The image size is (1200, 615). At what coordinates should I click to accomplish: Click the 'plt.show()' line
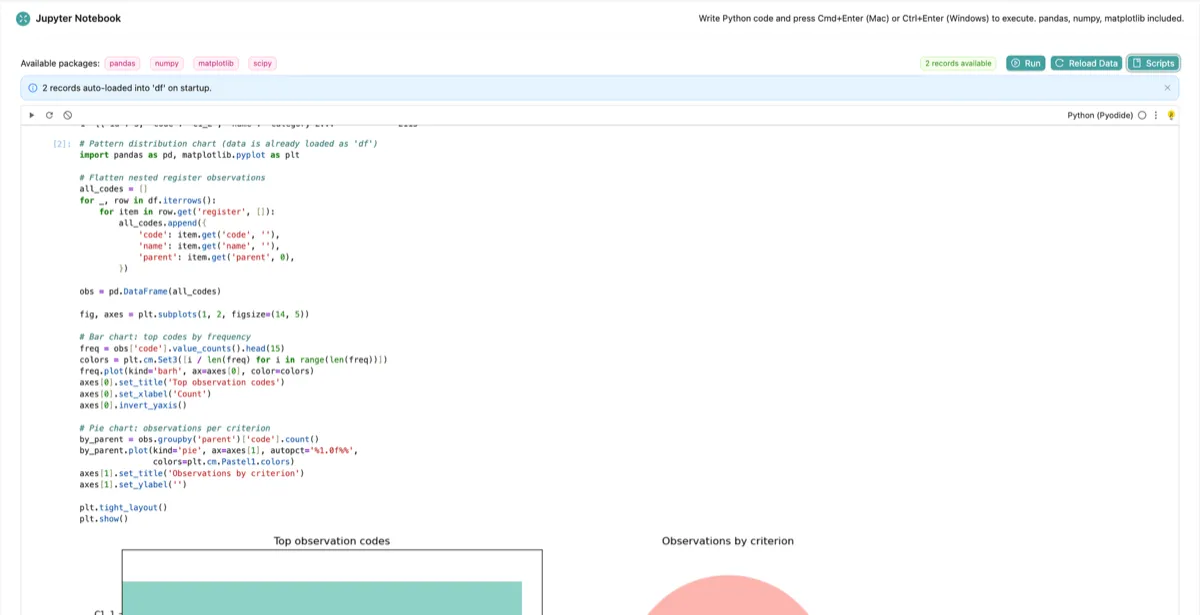[x=104, y=519]
